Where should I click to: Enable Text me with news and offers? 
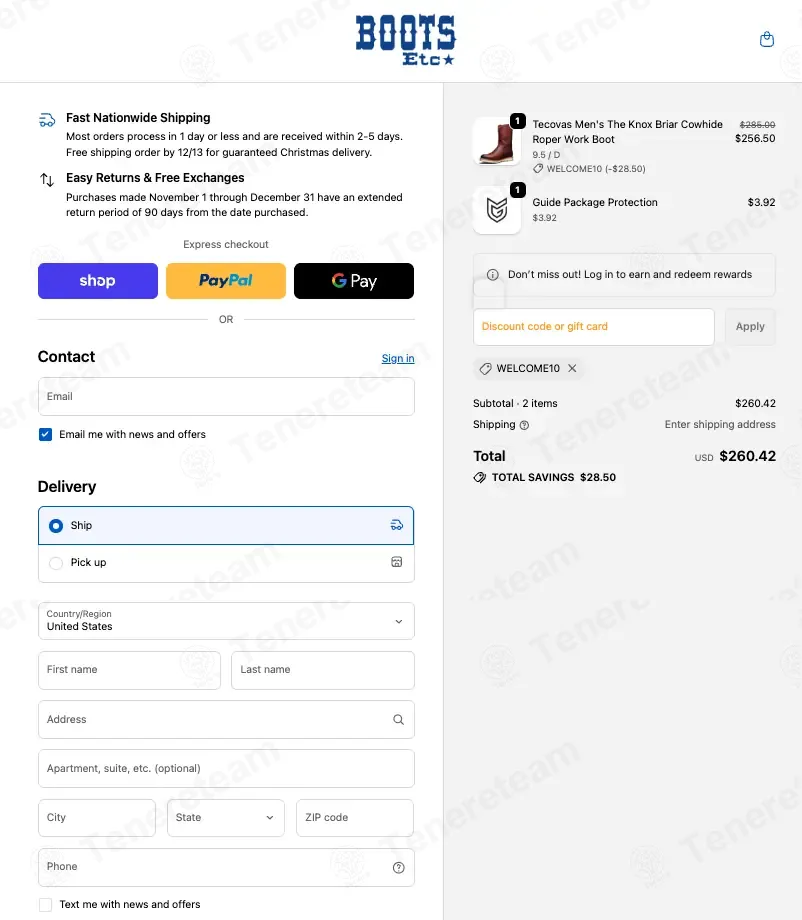tap(45, 904)
